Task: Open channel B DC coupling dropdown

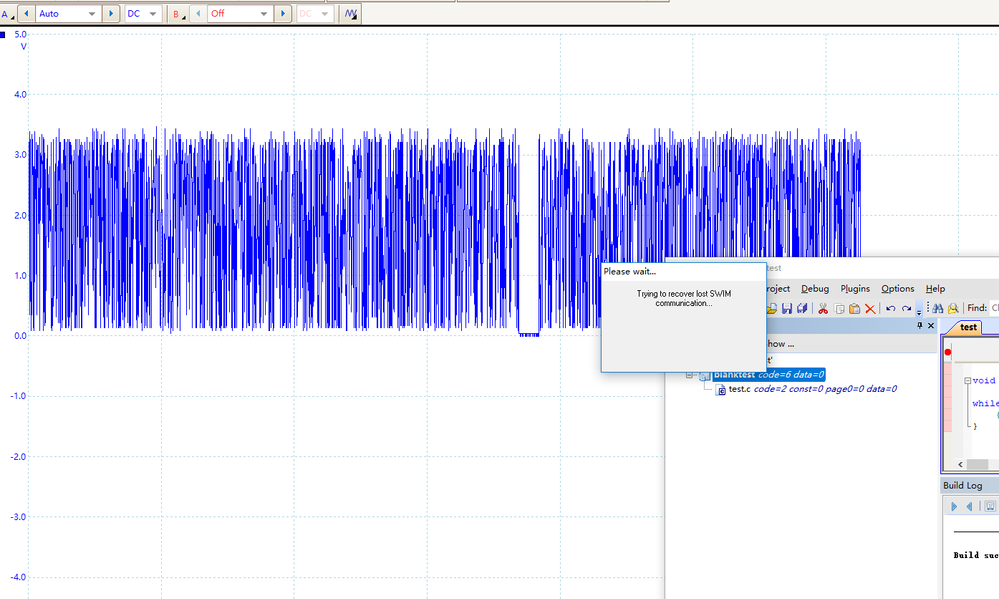Action: point(315,13)
